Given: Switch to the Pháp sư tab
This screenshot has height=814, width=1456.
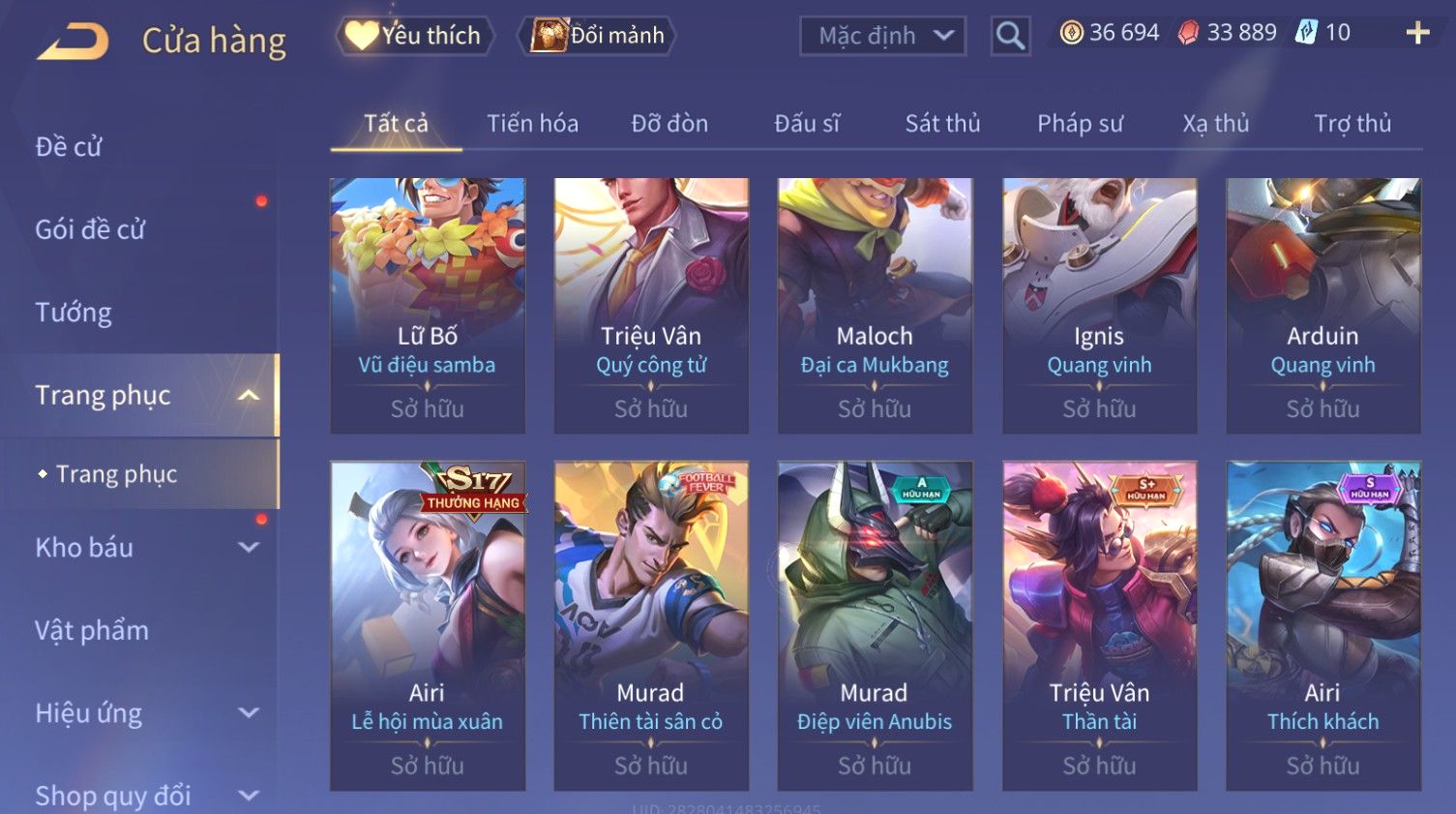Looking at the screenshot, I should click(1080, 124).
